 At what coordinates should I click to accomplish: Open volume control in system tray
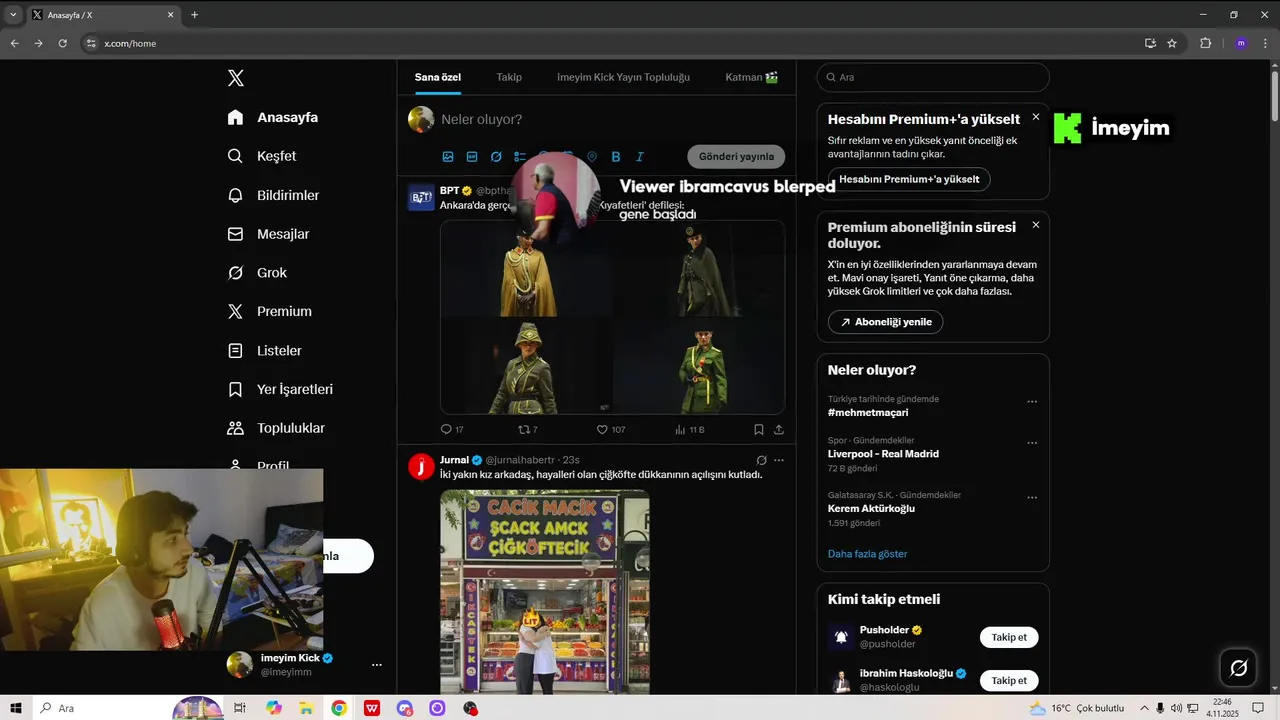click(x=1175, y=708)
